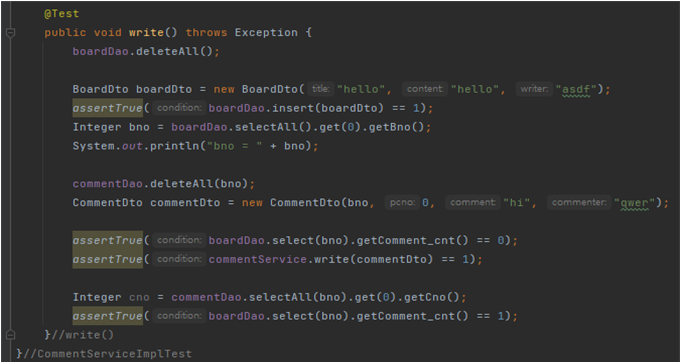Image resolution: width=682 pixels, height=362 pixels.
Task: Click the public keyword
Action: pos(65,33)
